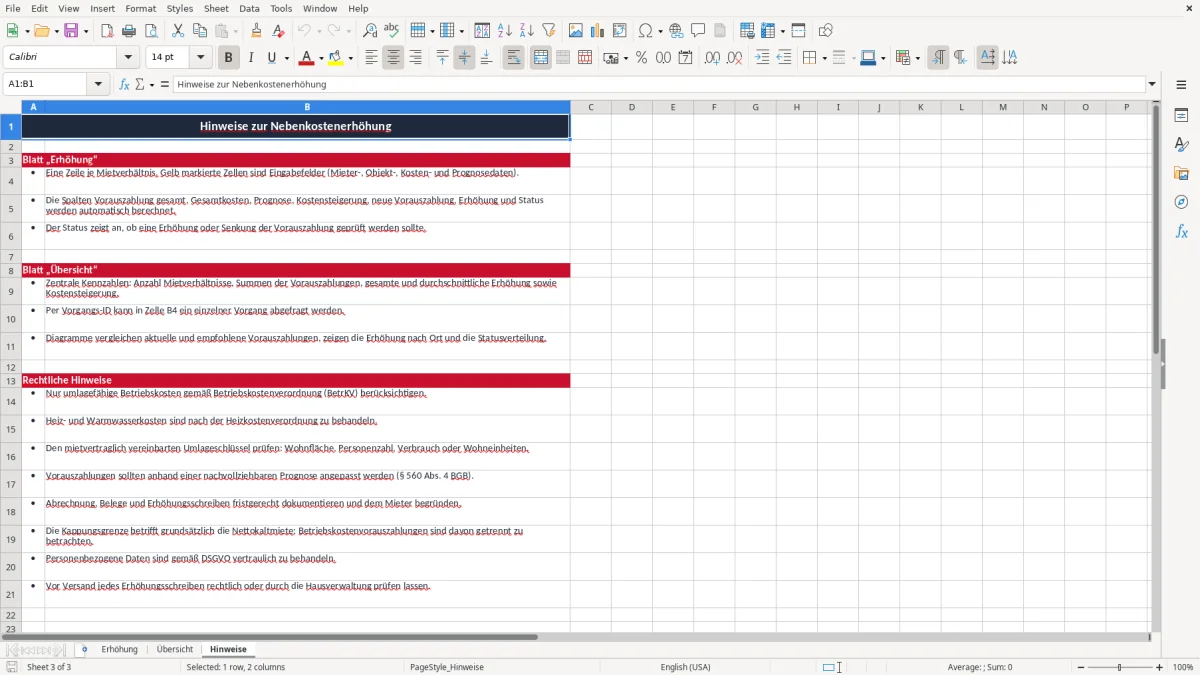Image resolution: width=1200 pixels, height=675 pixels.
Task: Format as date
Action: [685, 58]
